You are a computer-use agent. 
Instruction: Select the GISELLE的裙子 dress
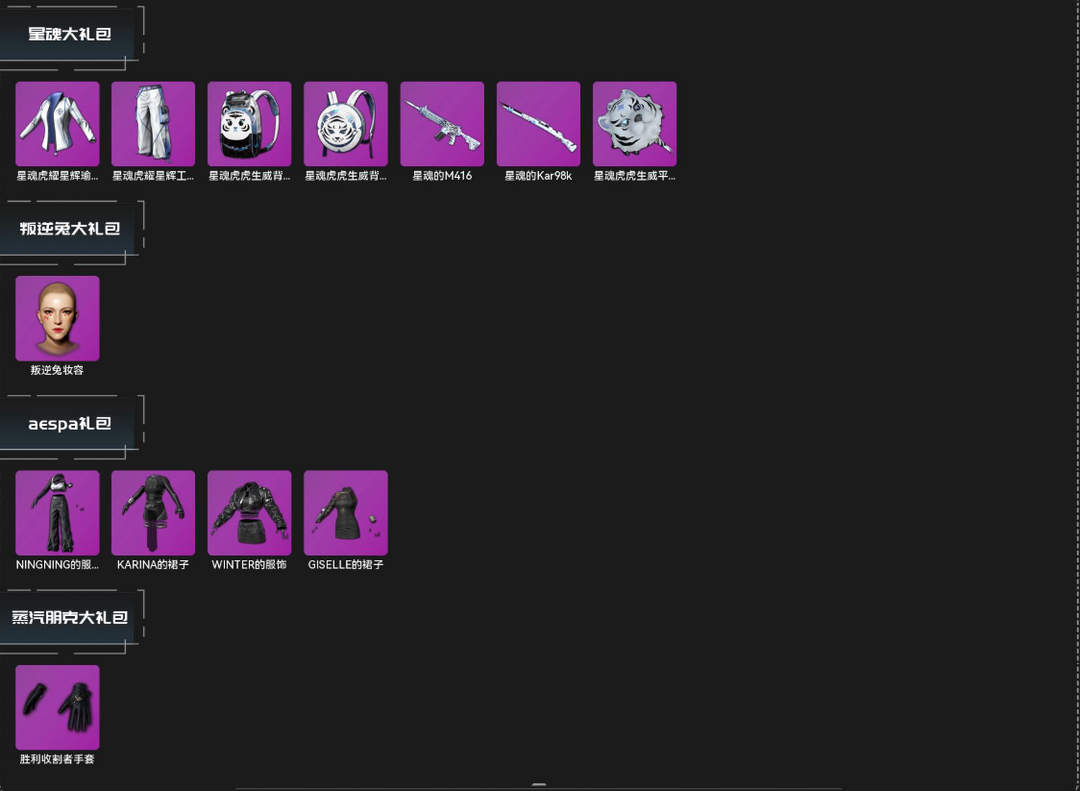tap(346, 513)
